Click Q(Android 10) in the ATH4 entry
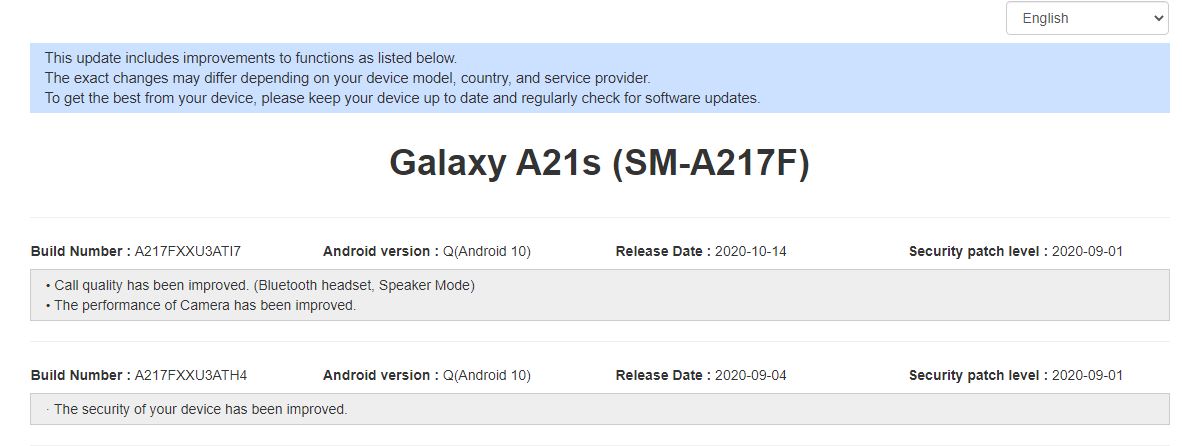The height and width of the screenshot is (446, 1182). (x=487, y=375)
